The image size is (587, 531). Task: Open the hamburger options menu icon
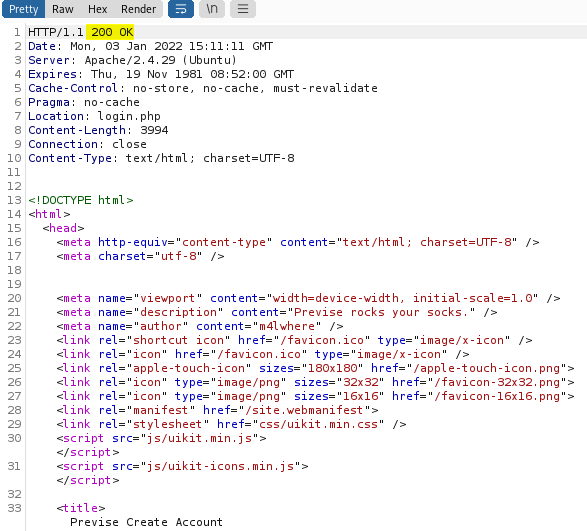[243, 9]
